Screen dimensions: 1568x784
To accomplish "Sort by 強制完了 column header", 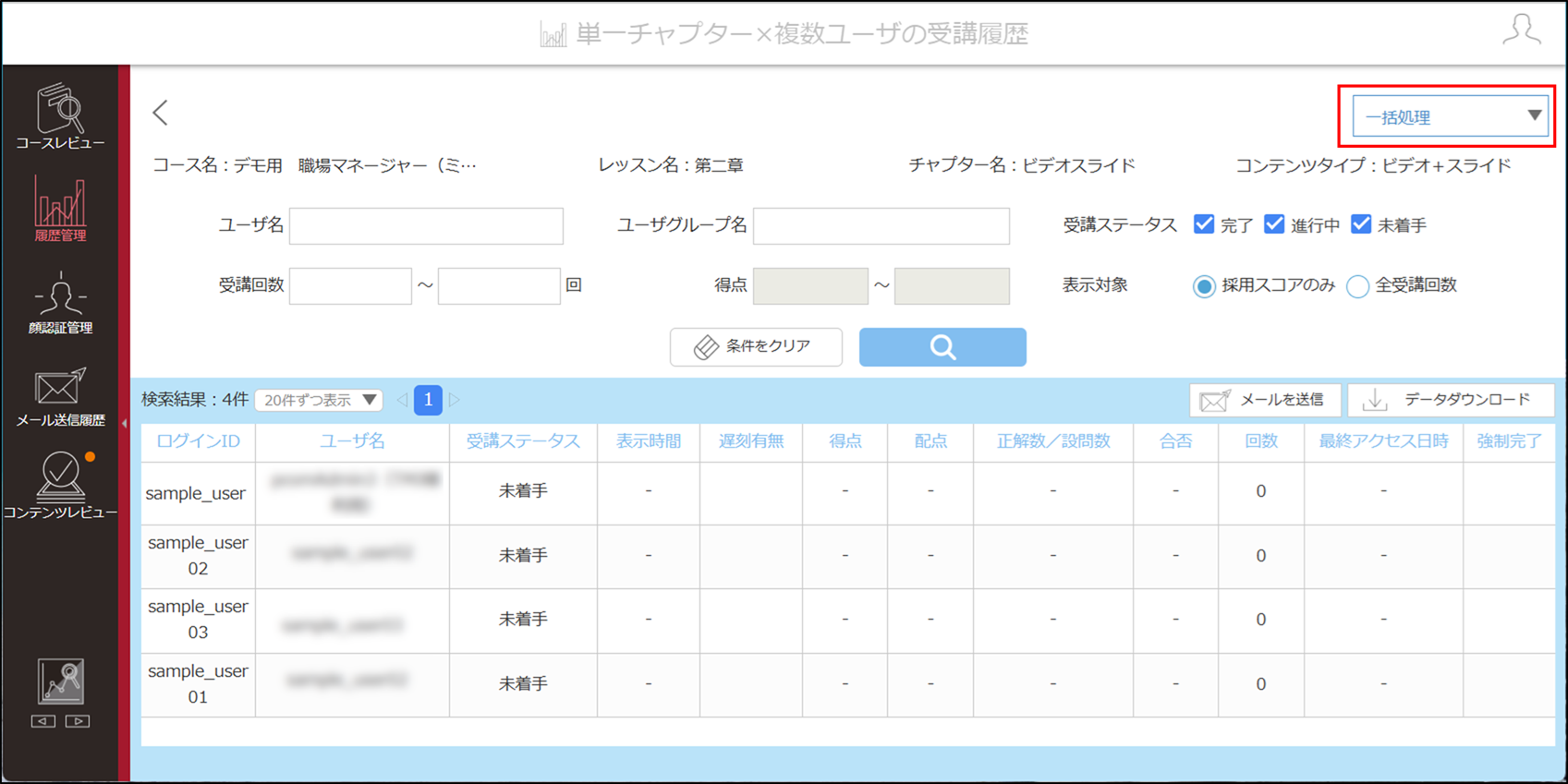I will [x=1509, y=441].
